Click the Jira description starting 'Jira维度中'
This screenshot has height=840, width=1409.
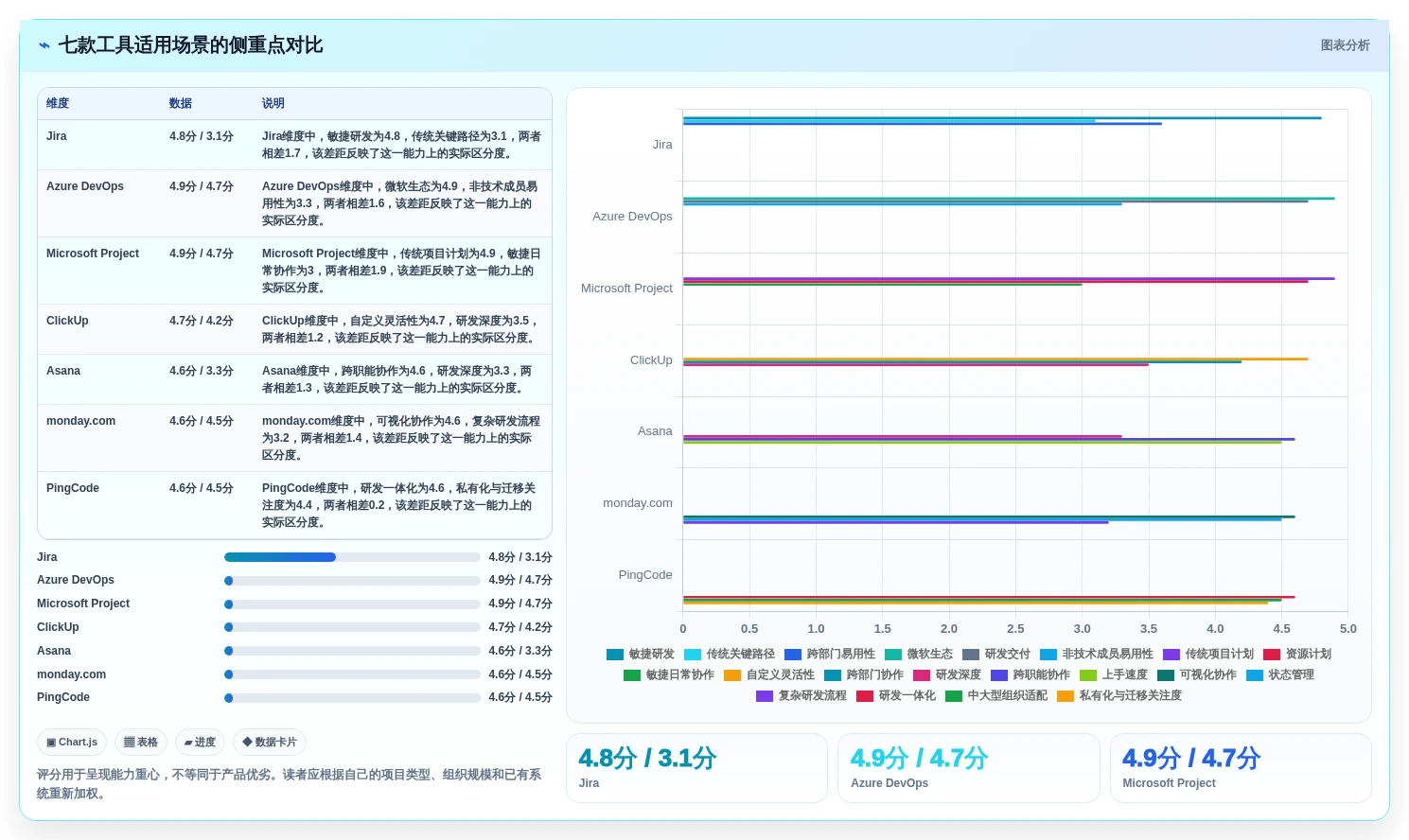click(x=402, y=145)
